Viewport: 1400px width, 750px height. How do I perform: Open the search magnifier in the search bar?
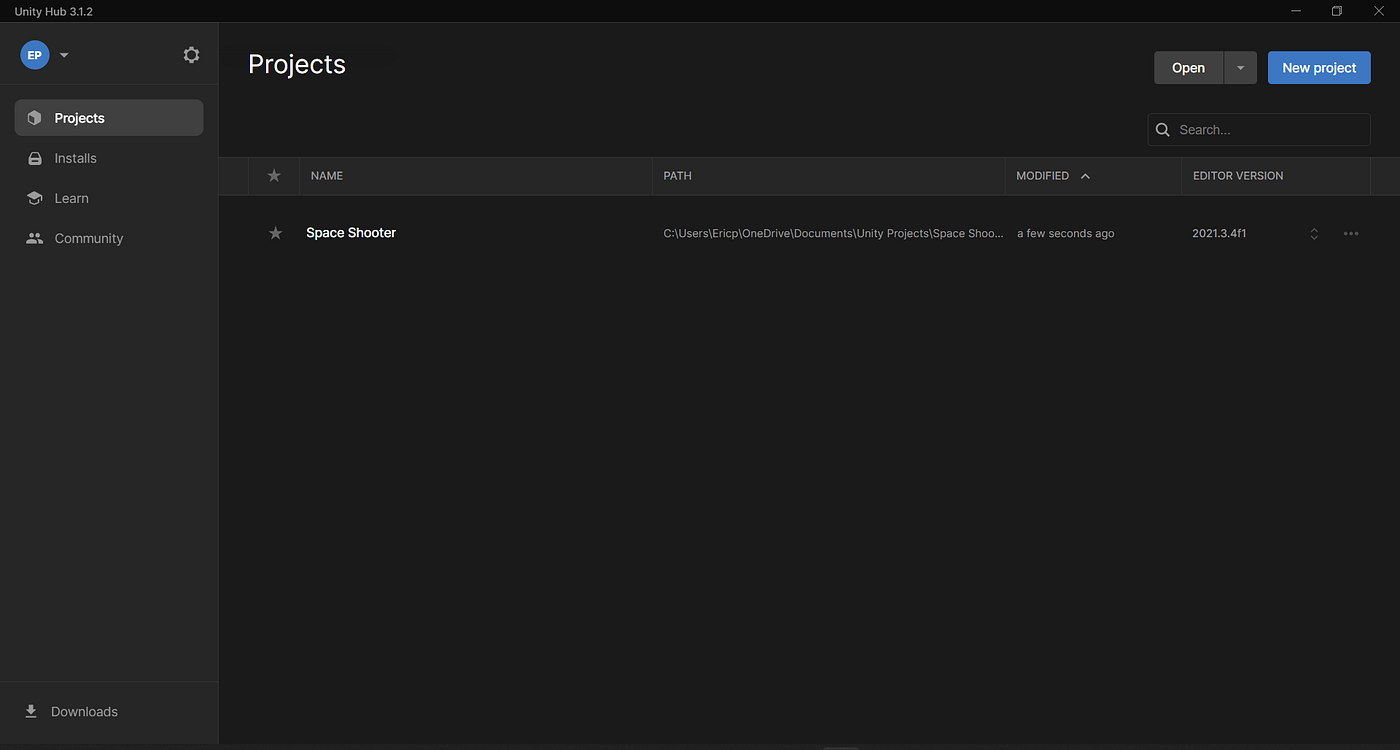pos(1162,129)
